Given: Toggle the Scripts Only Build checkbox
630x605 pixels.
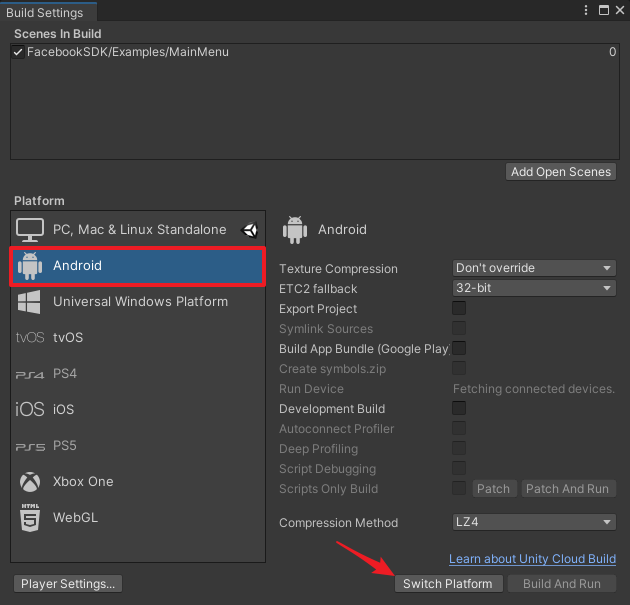Looking at the screenshot, I should pyautogui.click(x=459, y=488).
